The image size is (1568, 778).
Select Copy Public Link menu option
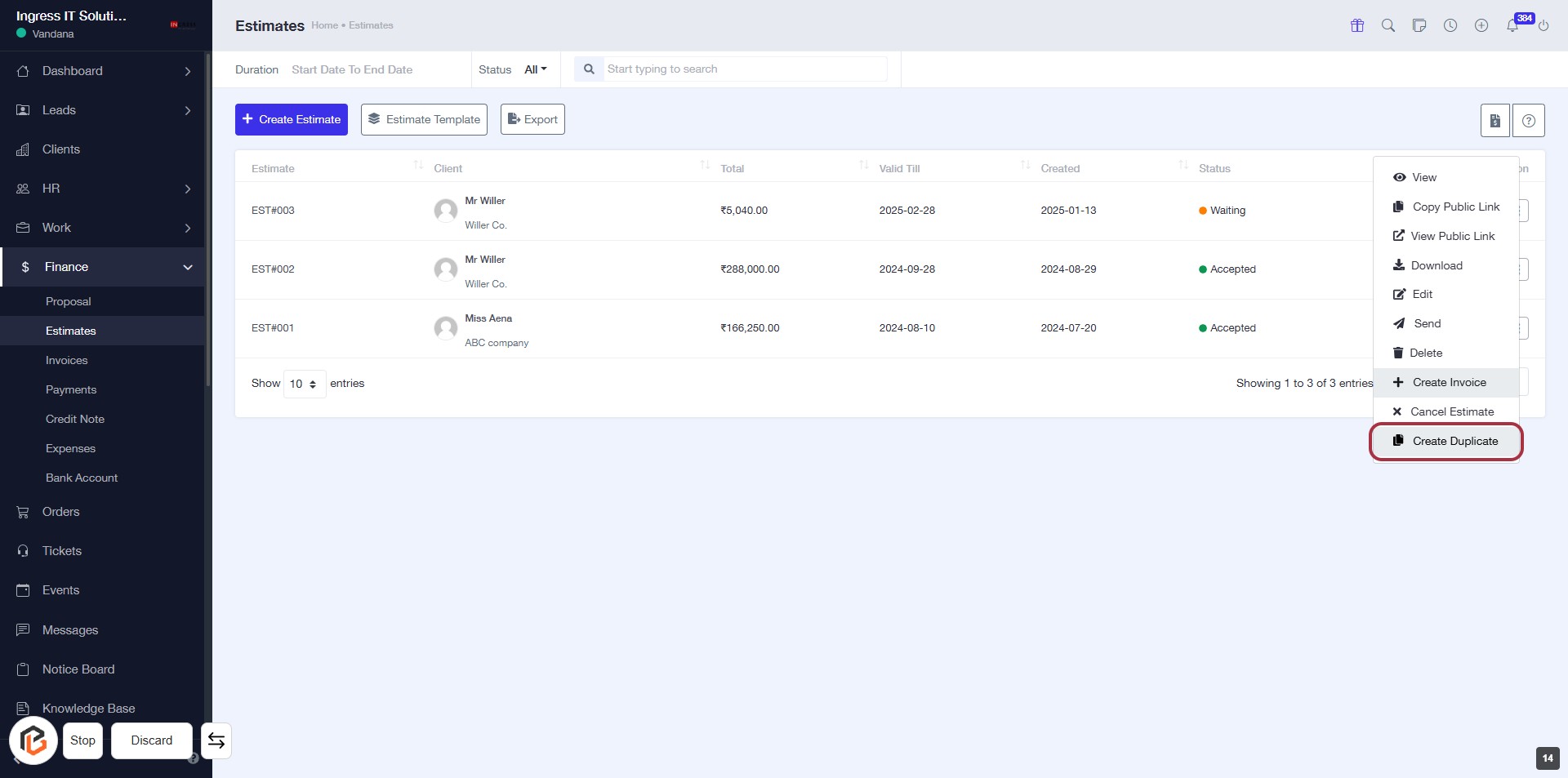(1455, 207)
